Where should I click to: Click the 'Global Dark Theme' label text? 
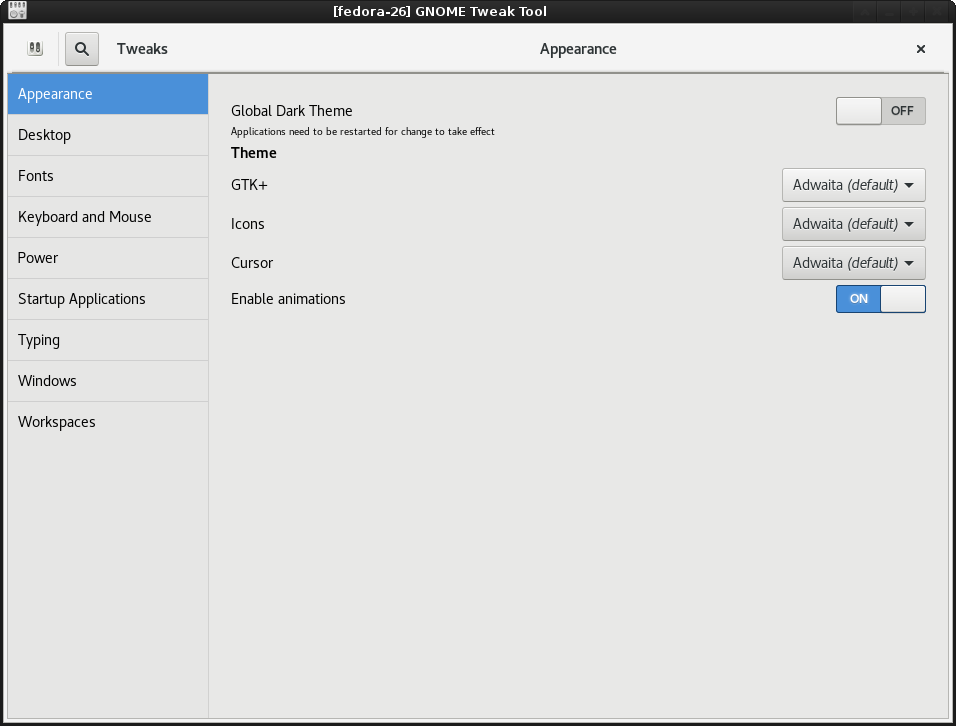pos(291,111)
